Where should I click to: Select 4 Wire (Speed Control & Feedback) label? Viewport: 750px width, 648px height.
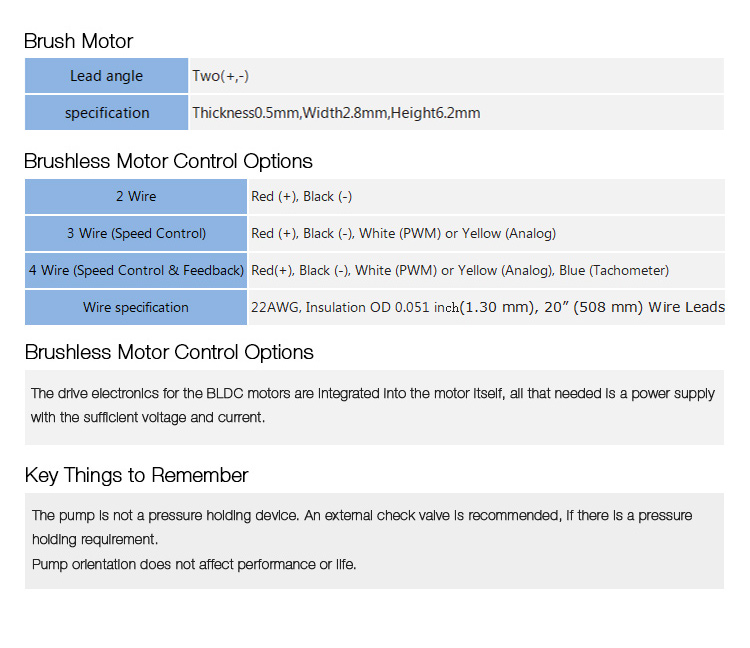point(136,270)
